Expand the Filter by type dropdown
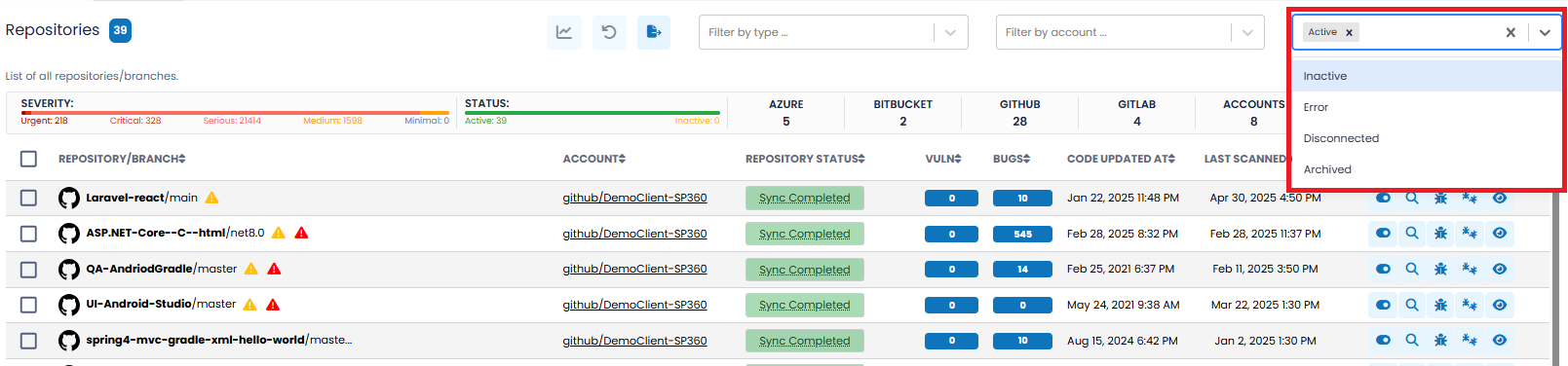The image size is (1568, 366). [x=833, y=32]
